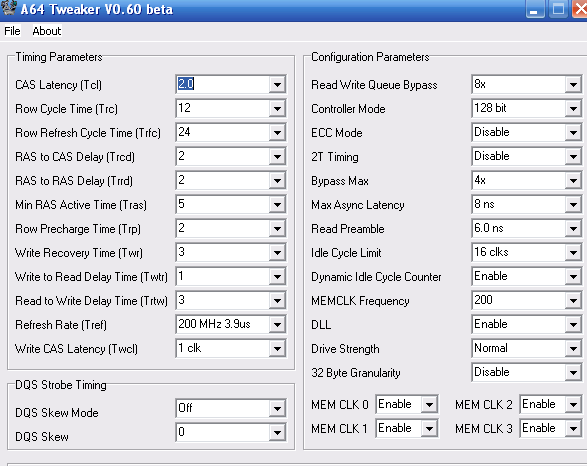Click the A64 Tweaker title bar icon
Screen dimensions: 587x466
click(x=8, y=7)
